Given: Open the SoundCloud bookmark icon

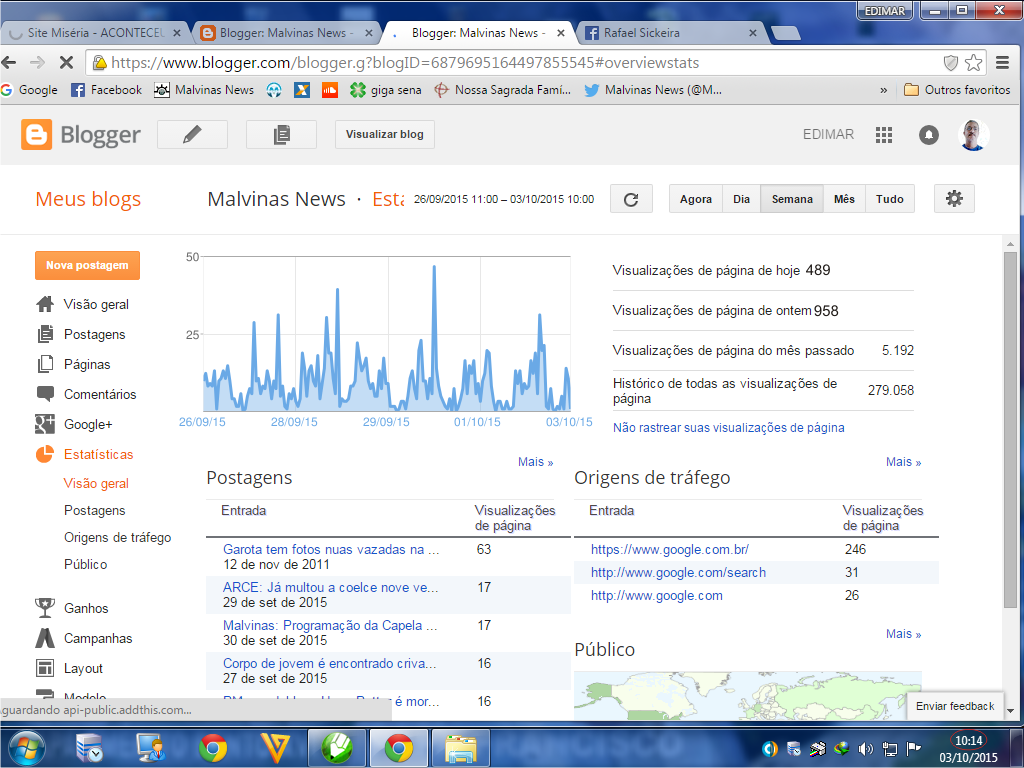Looking at the screenshot, I should [330, 90].
